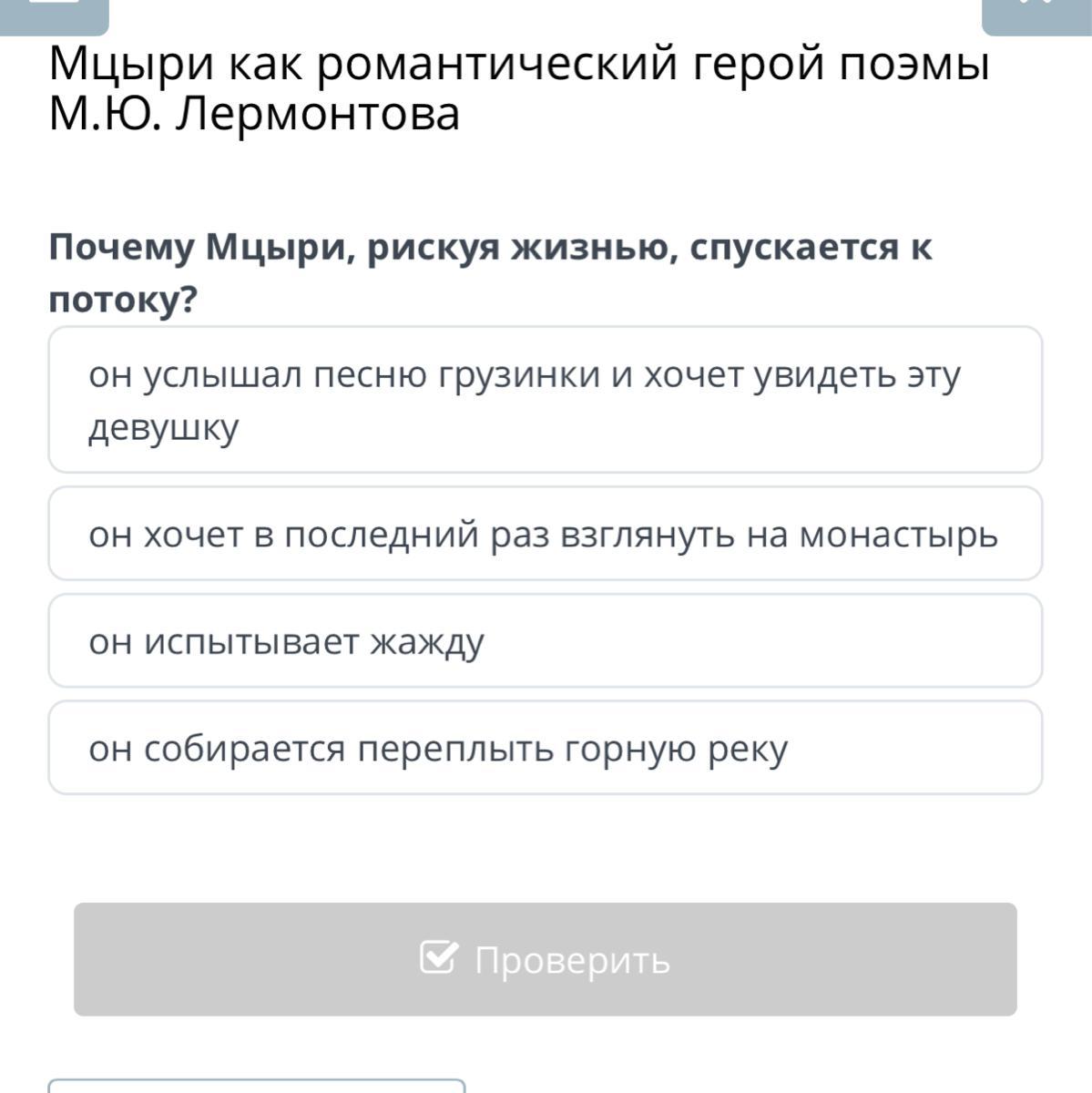Click the words "он собирается" in last option
Viewport: 1092px width, 1093px height.
pyautogui.click(x=217, y=749)
